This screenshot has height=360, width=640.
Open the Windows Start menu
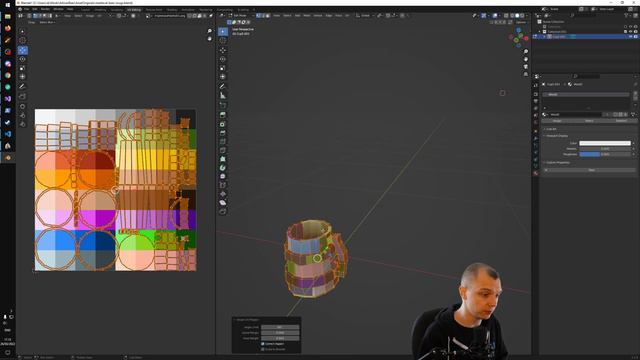click(8, 5)
